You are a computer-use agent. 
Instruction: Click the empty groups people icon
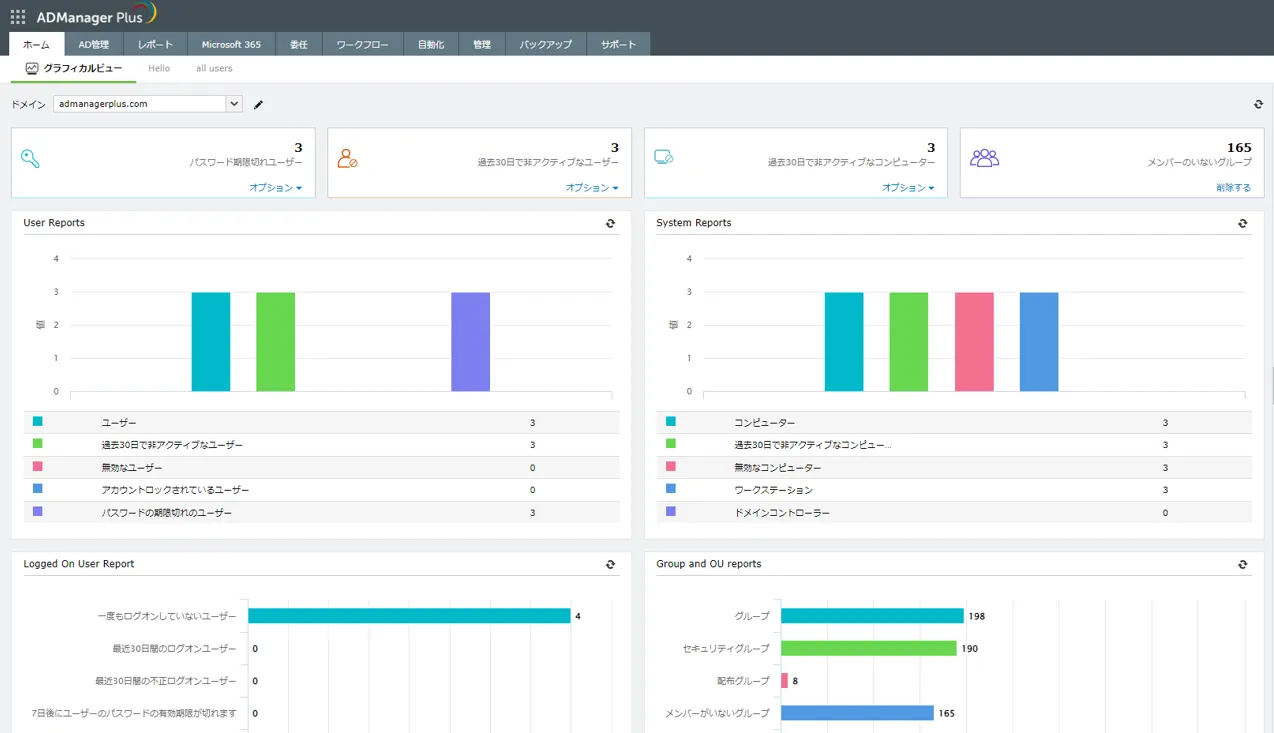984,158
